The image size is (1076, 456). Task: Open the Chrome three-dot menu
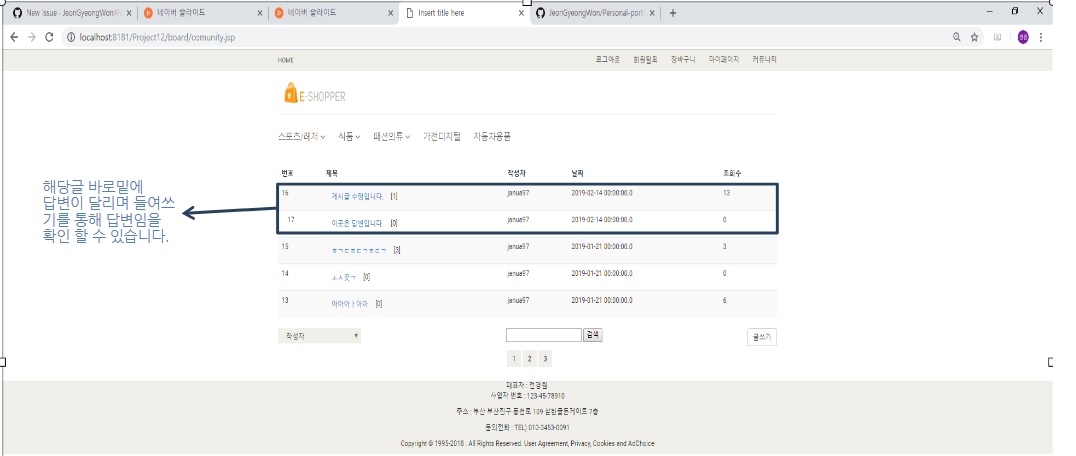pos(1041,37)
